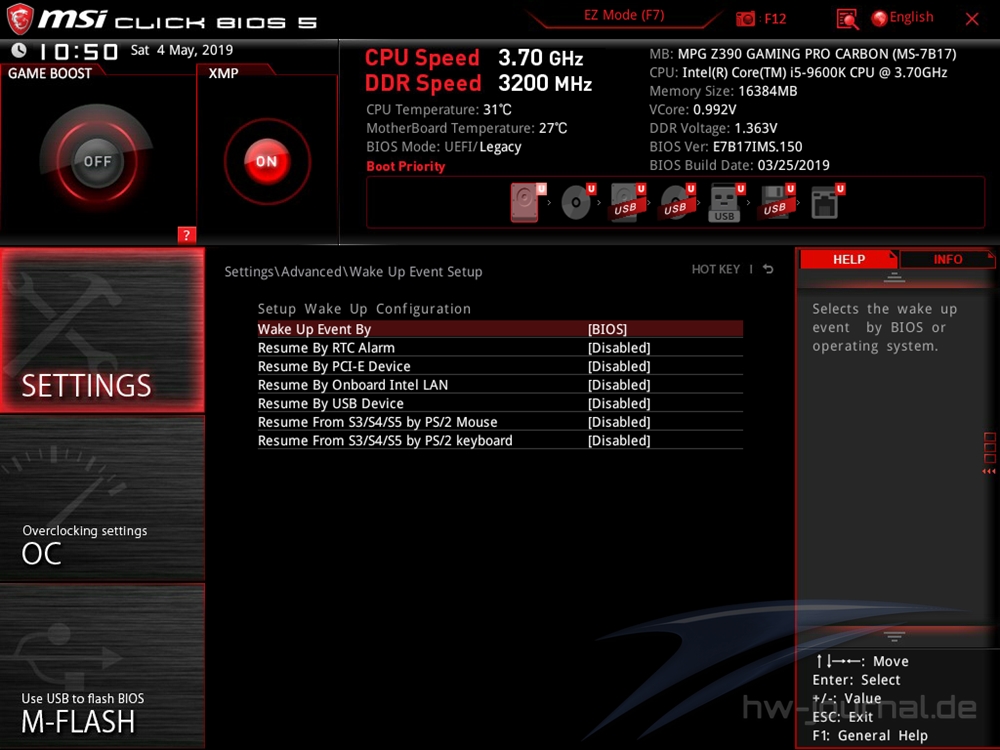Change Resume From S3/S4/S5 by PS/2 Mouse value

[500, 422]
